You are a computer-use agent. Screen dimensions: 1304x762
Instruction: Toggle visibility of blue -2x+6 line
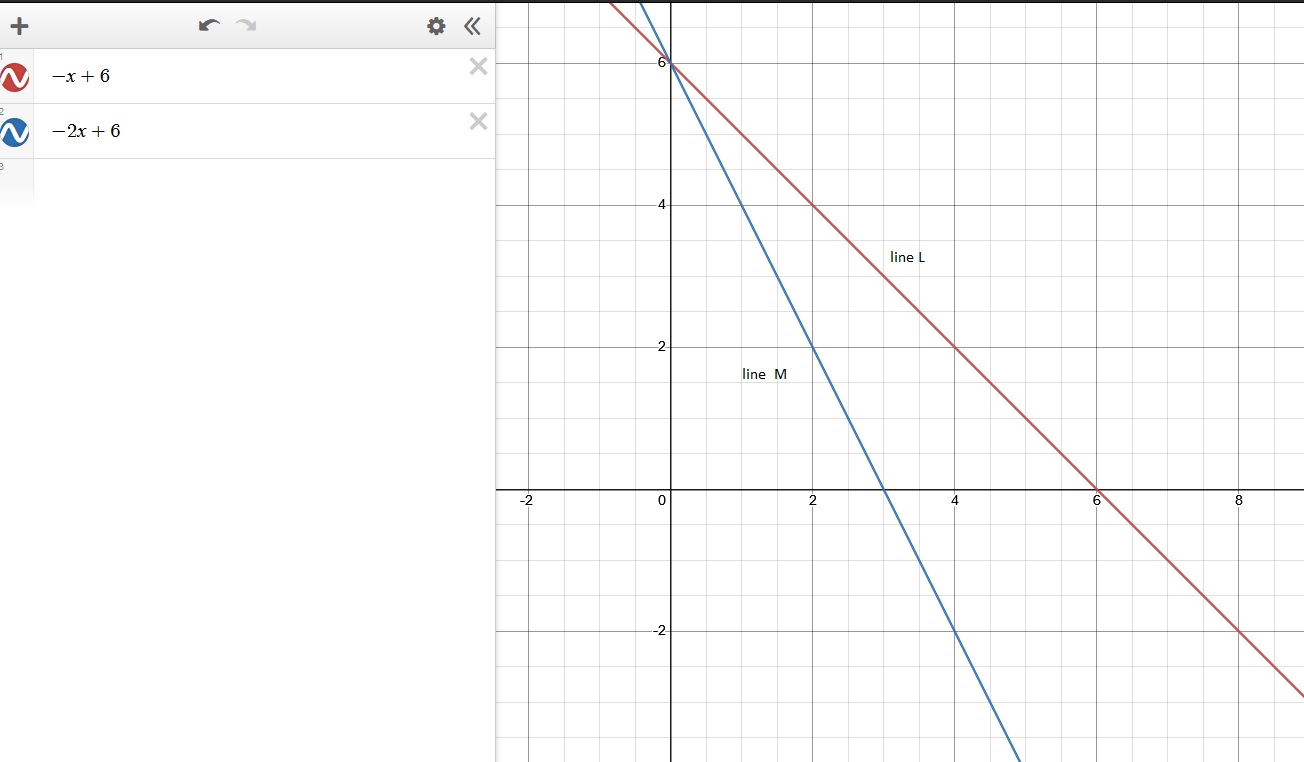click(x=15, y=132)
